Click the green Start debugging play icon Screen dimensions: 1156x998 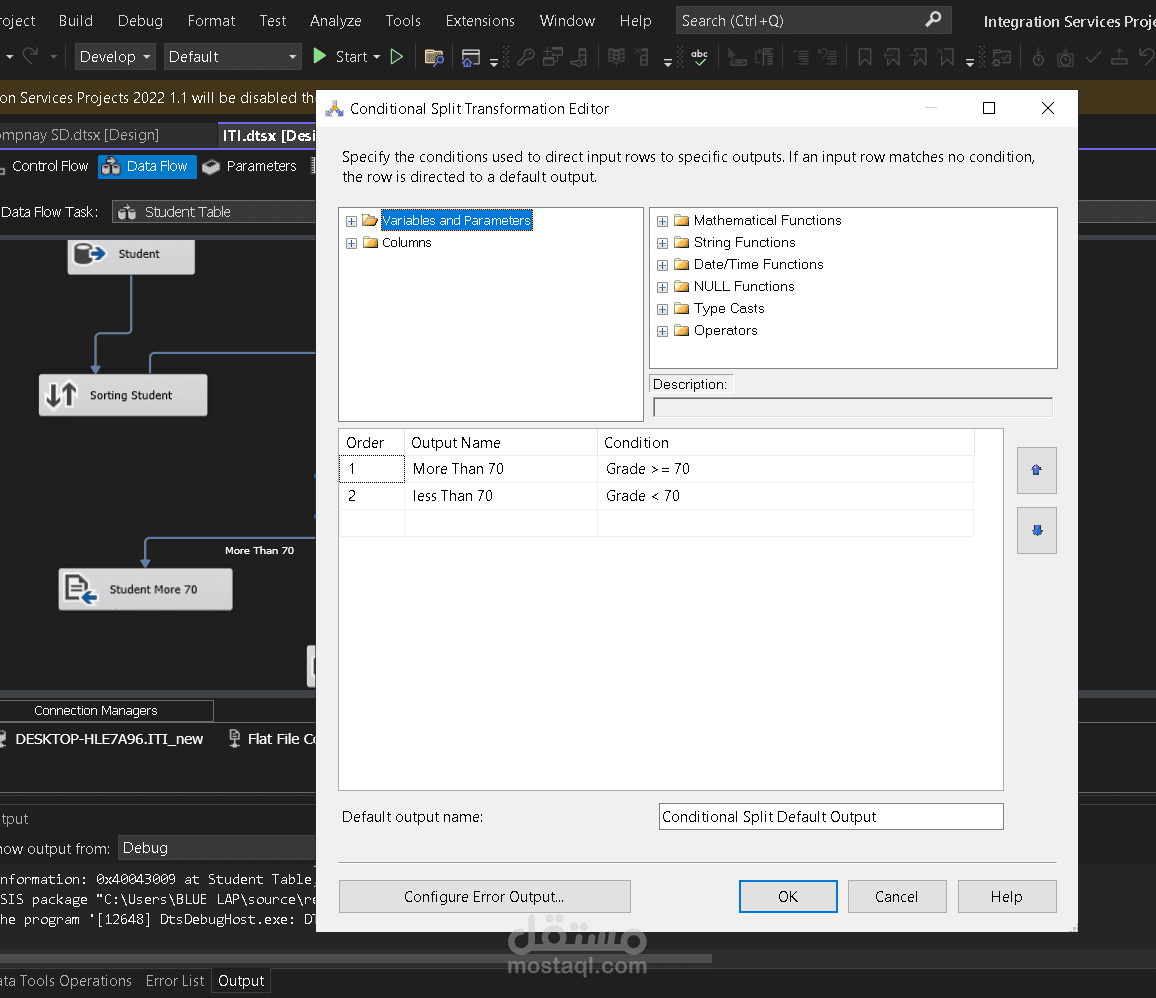point(320,57)
